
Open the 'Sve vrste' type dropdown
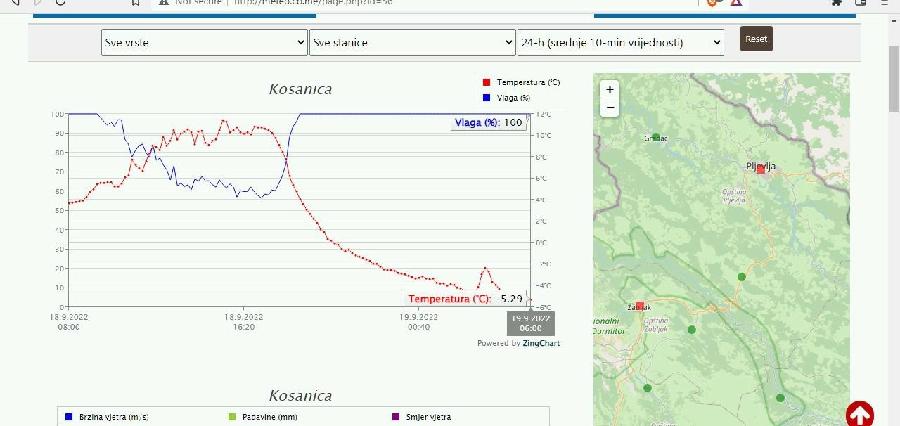click(204, 42)
